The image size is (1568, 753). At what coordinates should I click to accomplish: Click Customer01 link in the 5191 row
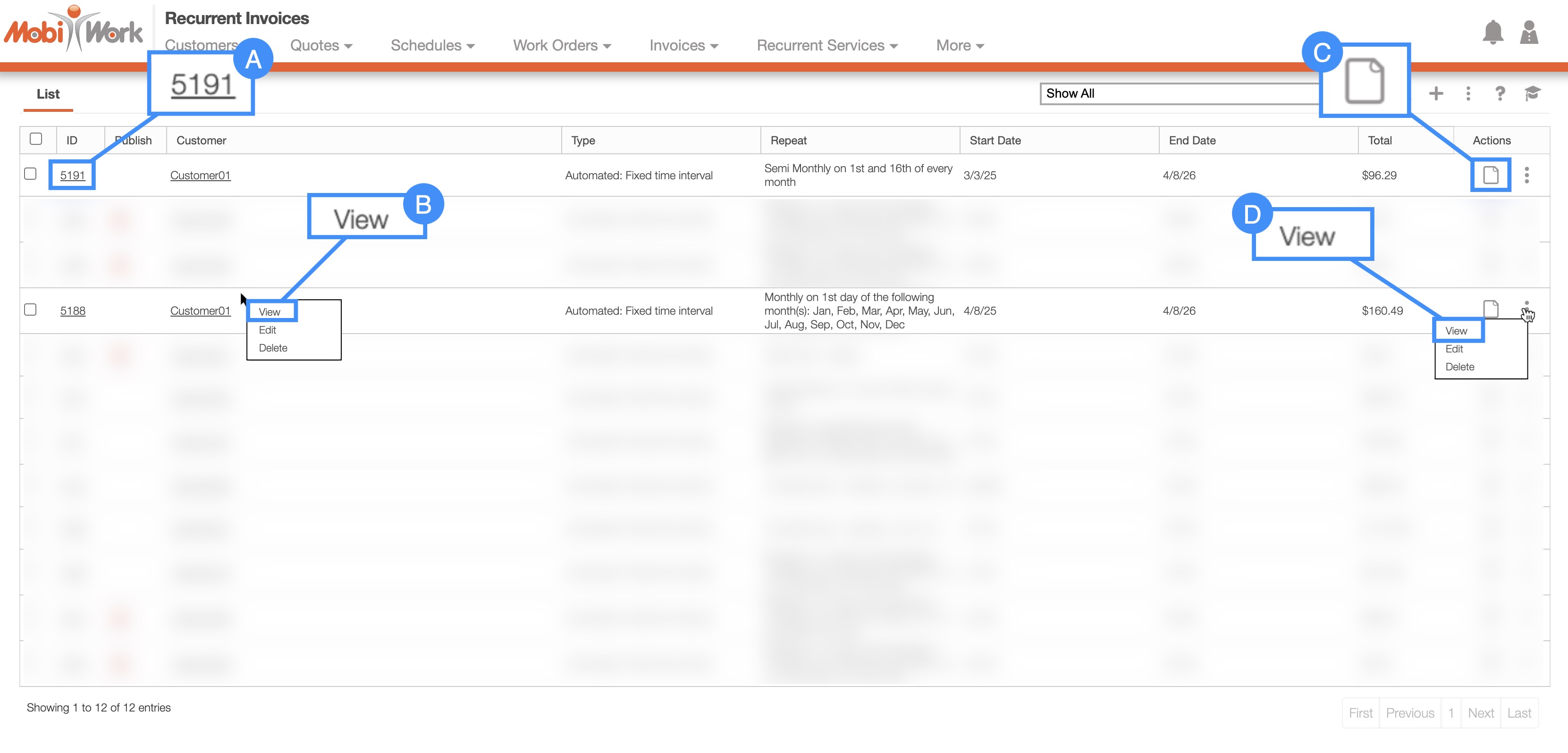pyautogui.click(x=200, y=175)
